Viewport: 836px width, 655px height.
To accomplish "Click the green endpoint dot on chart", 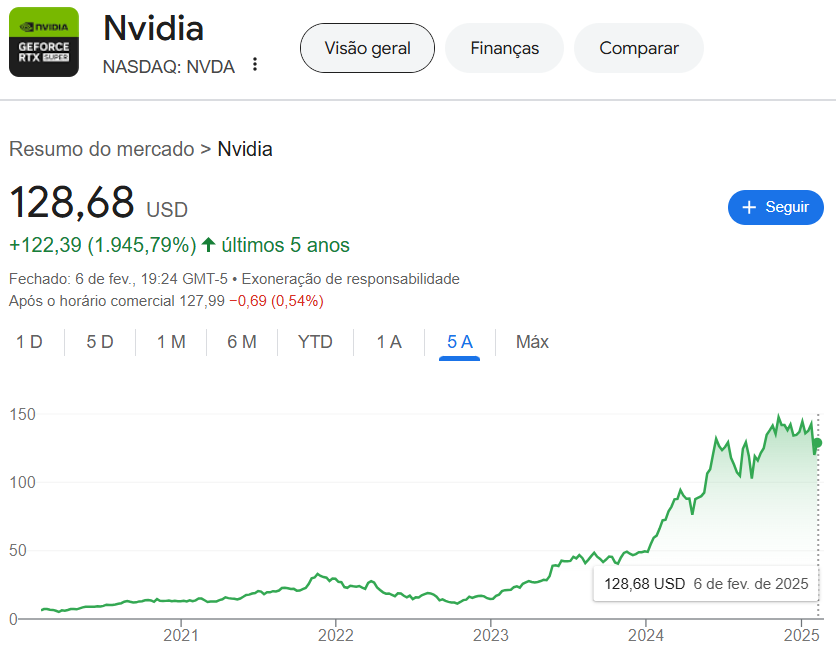I will (817, 443).
